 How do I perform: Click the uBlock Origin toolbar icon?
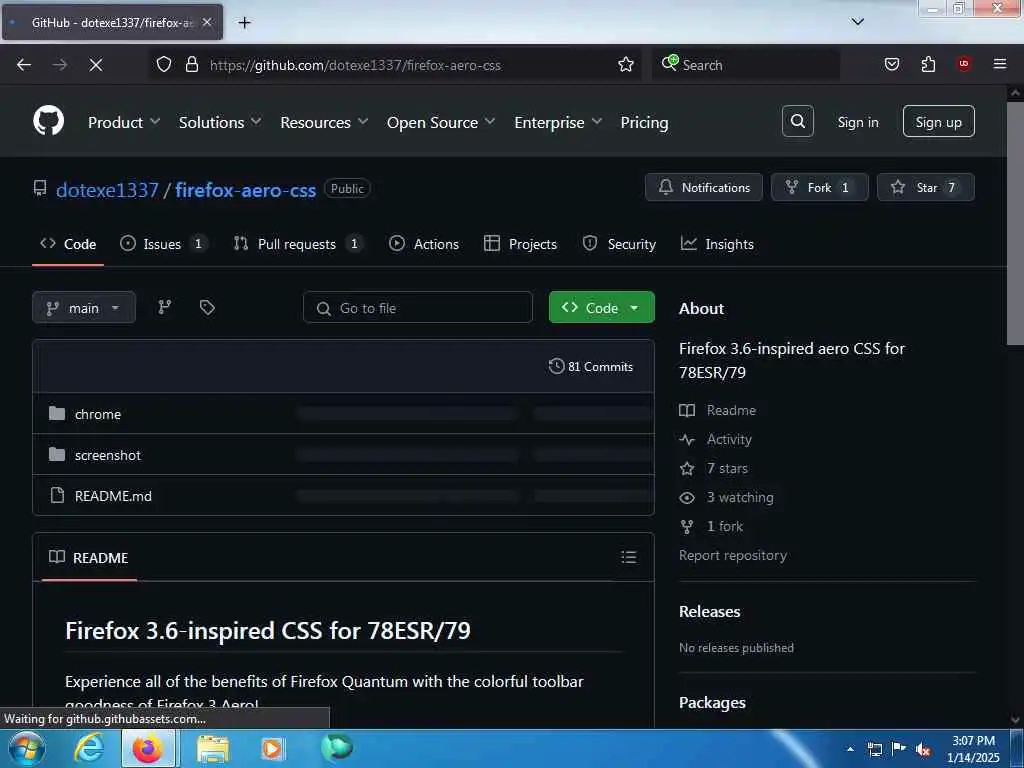964,64
